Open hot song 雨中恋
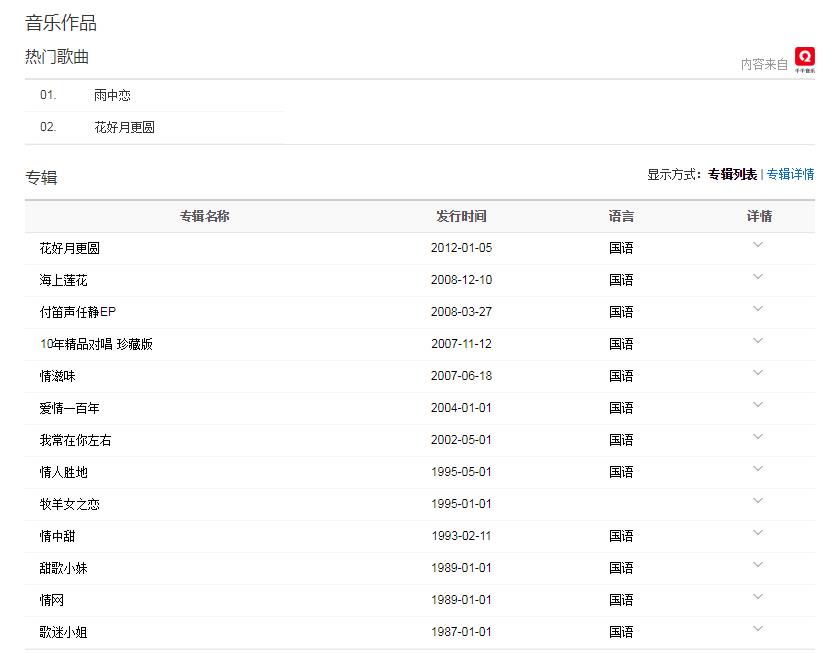 [112, 96]
